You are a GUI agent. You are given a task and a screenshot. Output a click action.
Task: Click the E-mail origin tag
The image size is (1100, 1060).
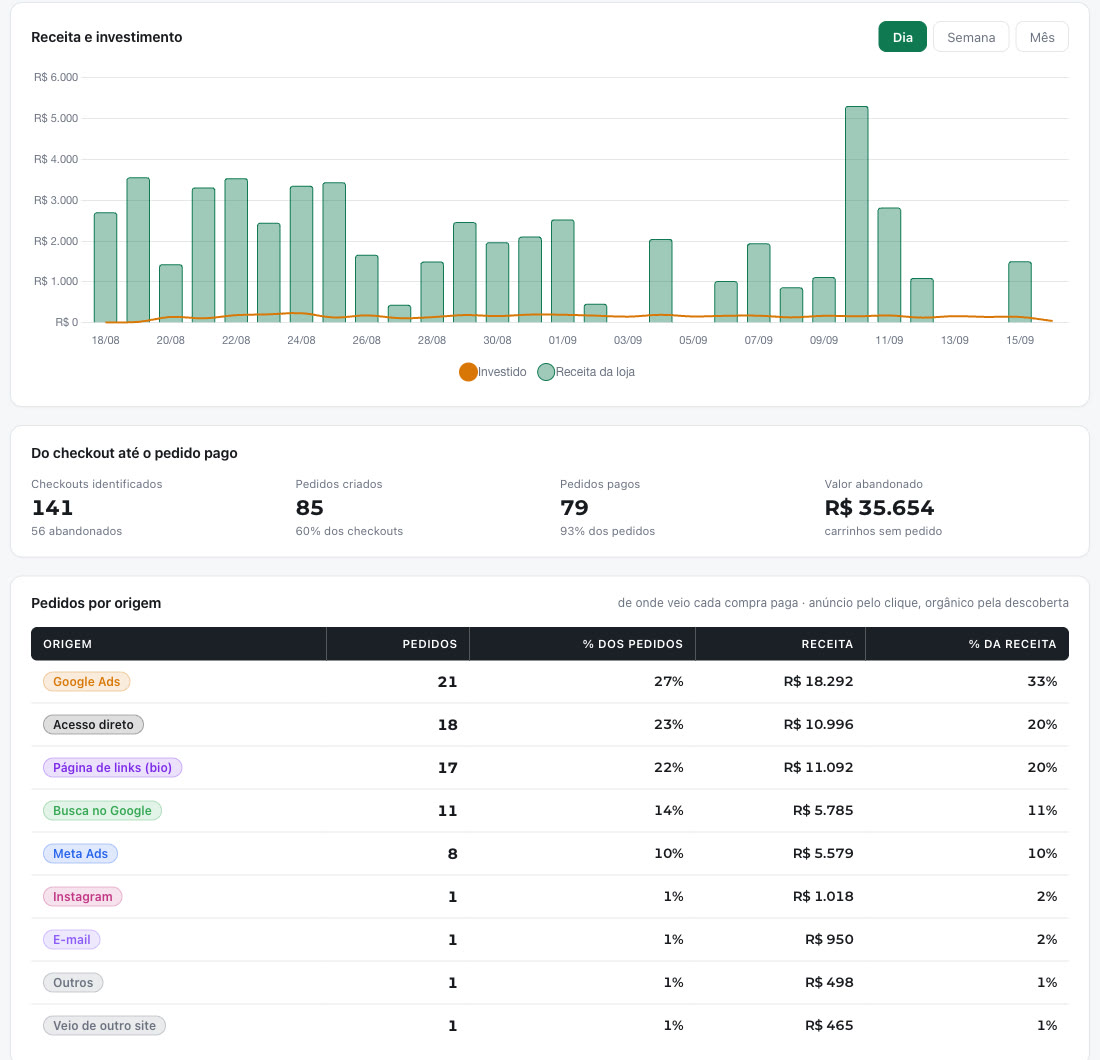[72, 939]
